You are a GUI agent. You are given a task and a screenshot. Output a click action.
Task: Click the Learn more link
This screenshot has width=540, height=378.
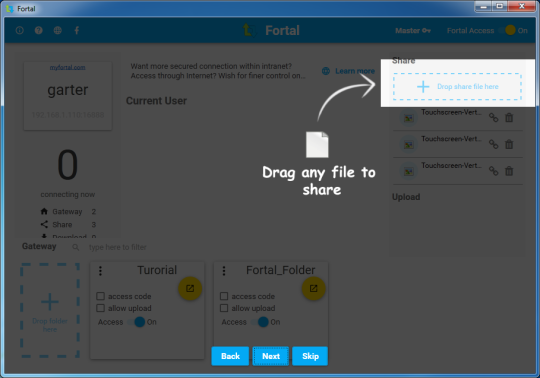point(355,71)
